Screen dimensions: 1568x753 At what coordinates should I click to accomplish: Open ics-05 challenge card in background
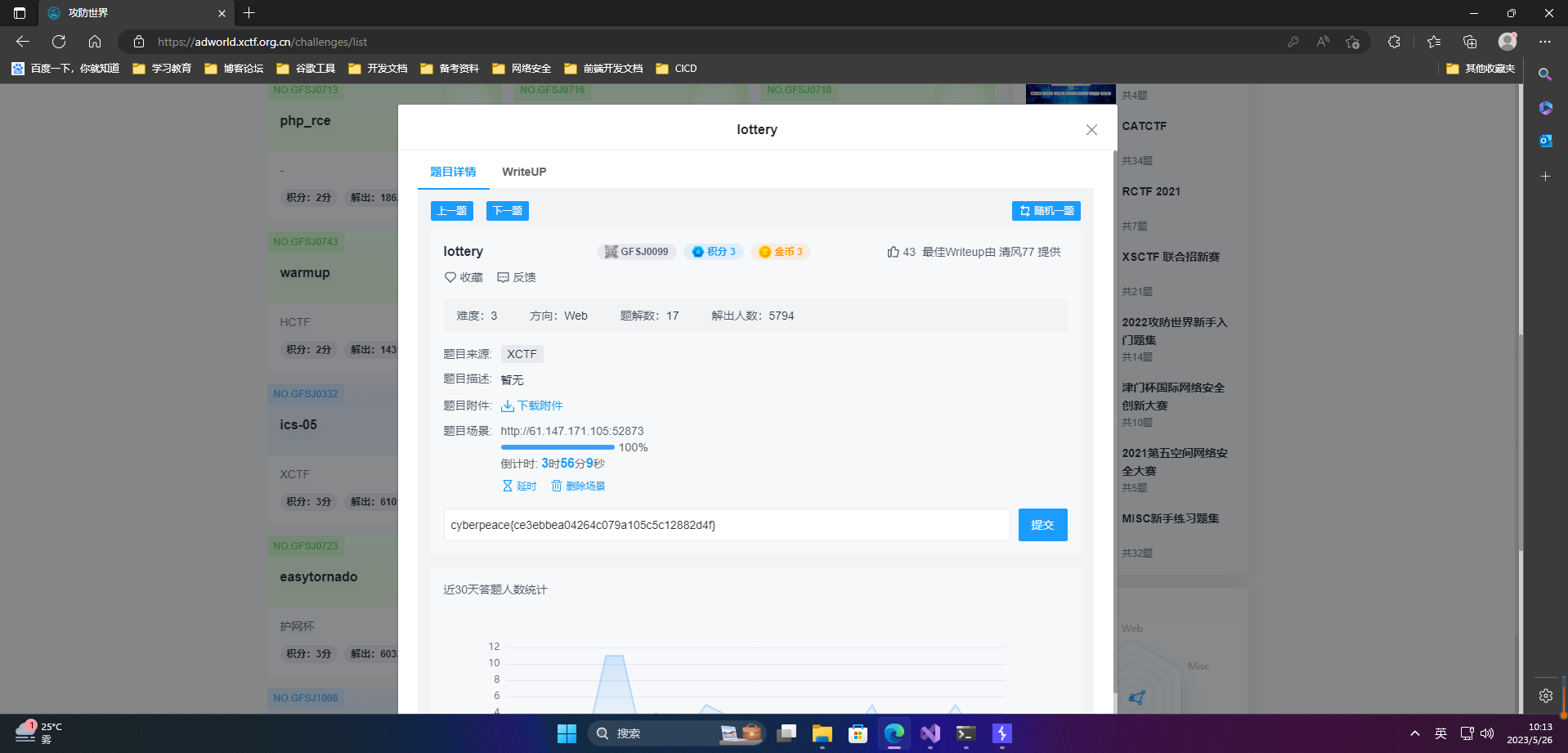[x=298, y=424]
